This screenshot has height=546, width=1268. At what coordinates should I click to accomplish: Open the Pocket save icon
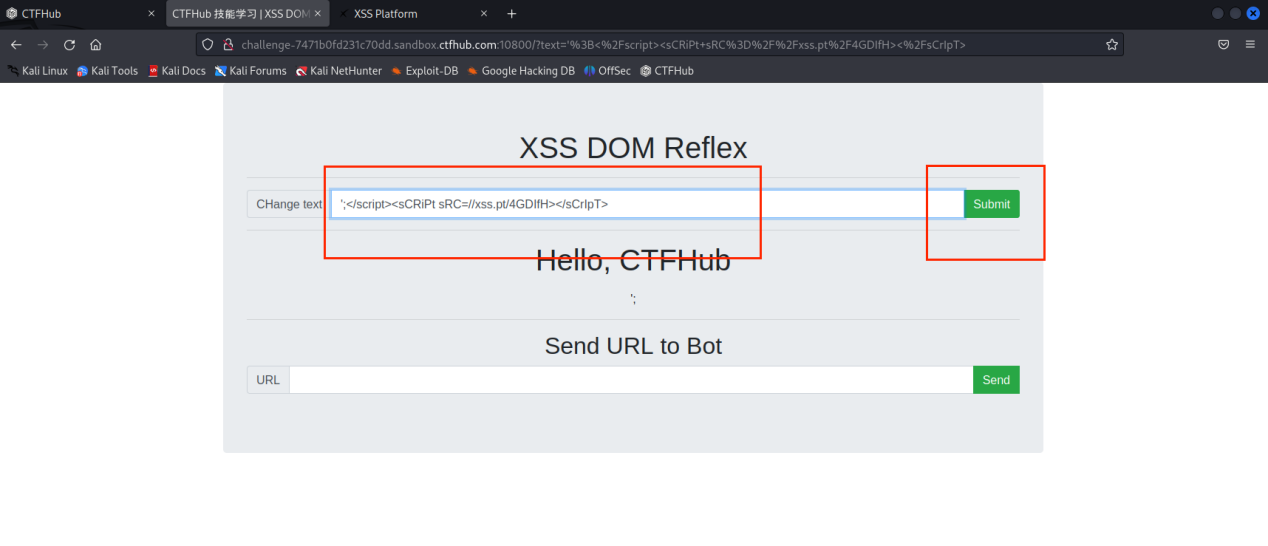(x=1224, y=44)
